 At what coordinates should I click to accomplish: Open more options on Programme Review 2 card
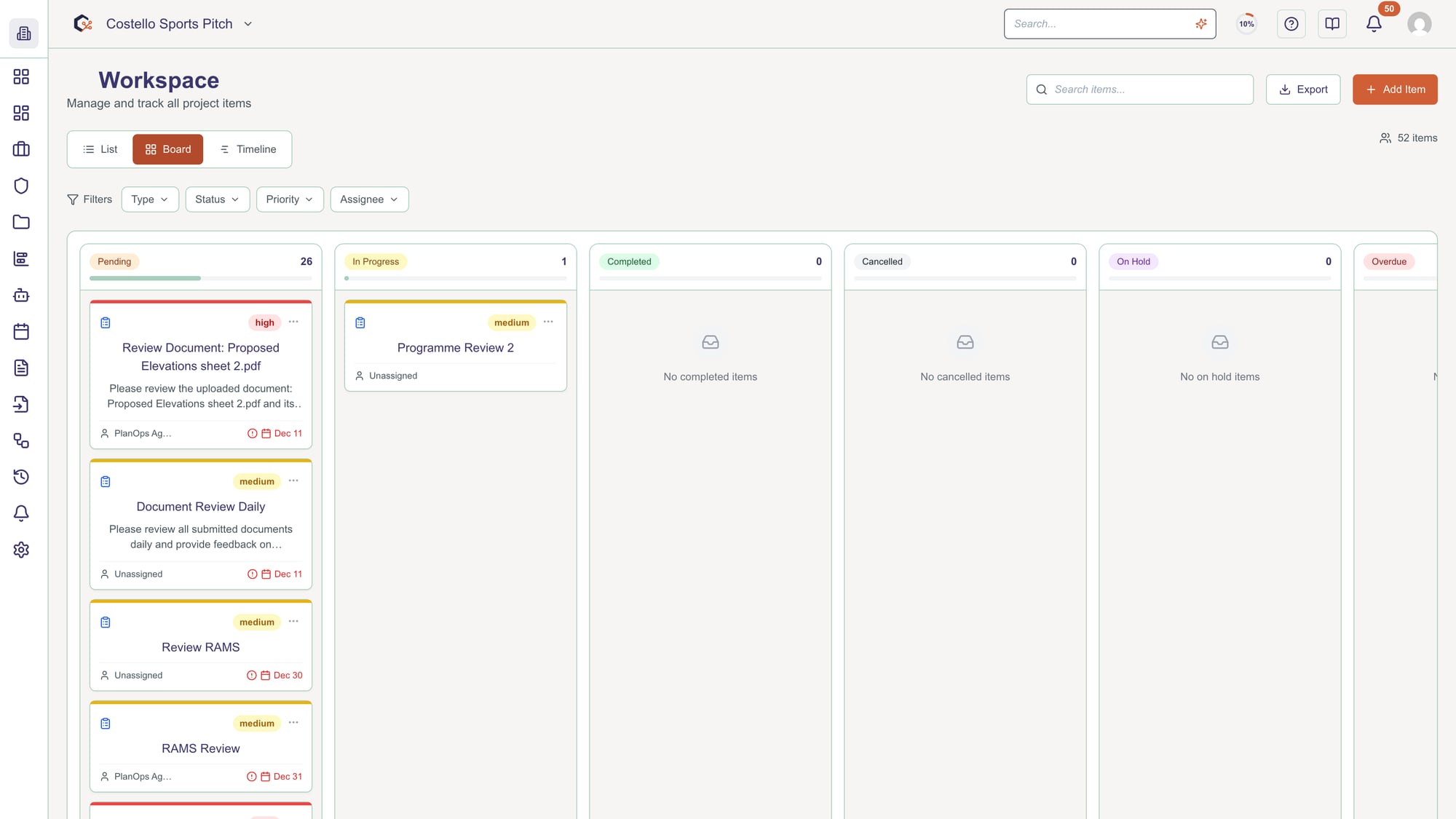click(x=548, y=322)
